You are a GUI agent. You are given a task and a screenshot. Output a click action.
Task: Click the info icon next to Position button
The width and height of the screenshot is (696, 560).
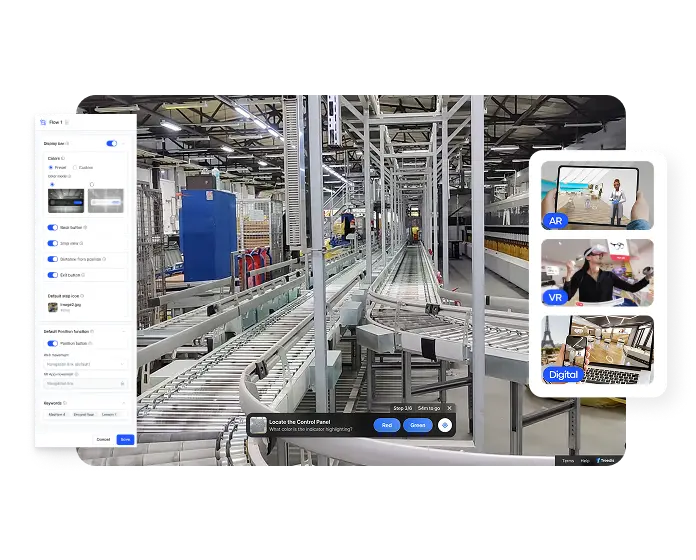pyautogui.click(x=90, y=343)
